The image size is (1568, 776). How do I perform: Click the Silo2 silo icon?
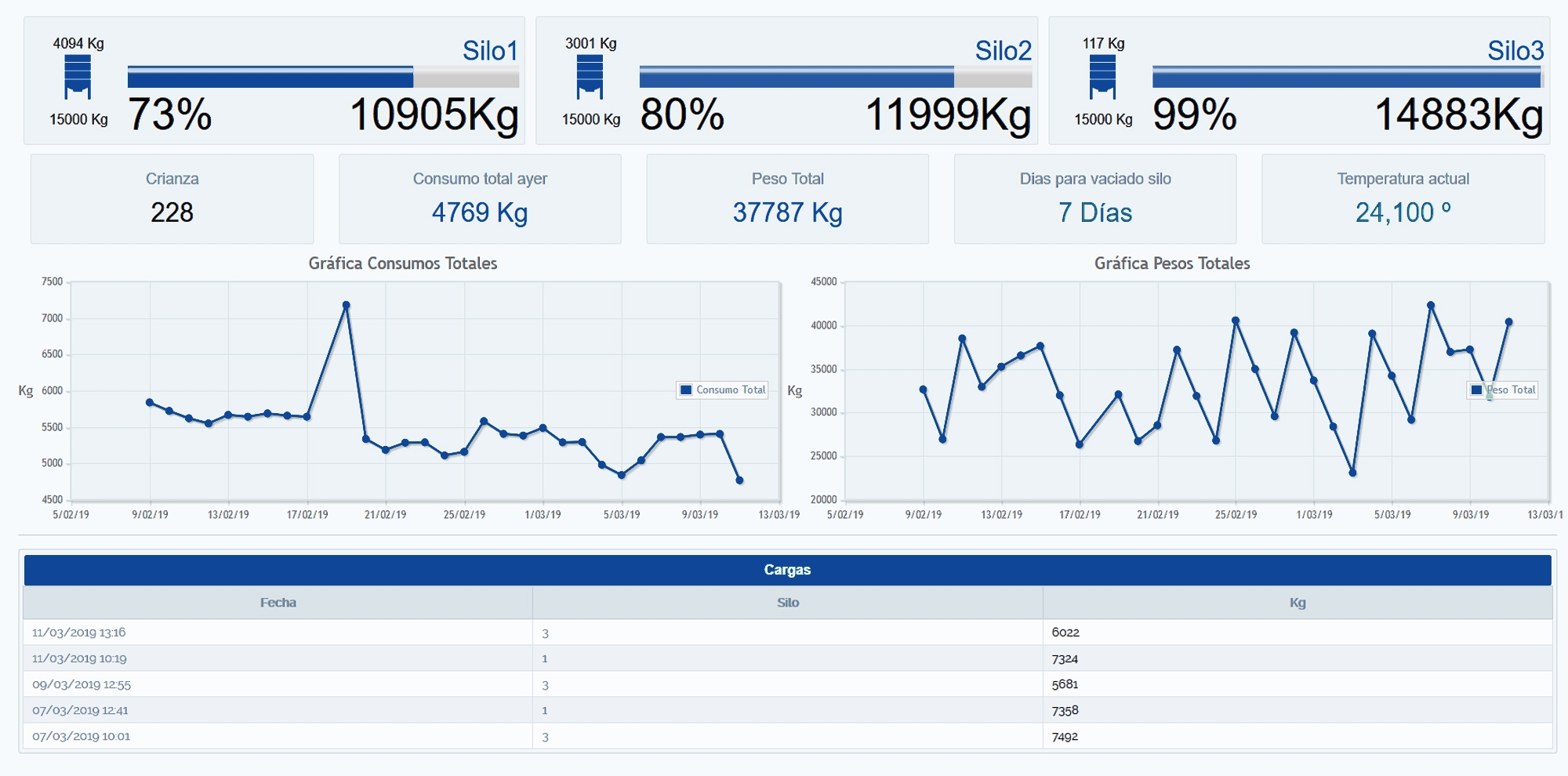[590, 78]
